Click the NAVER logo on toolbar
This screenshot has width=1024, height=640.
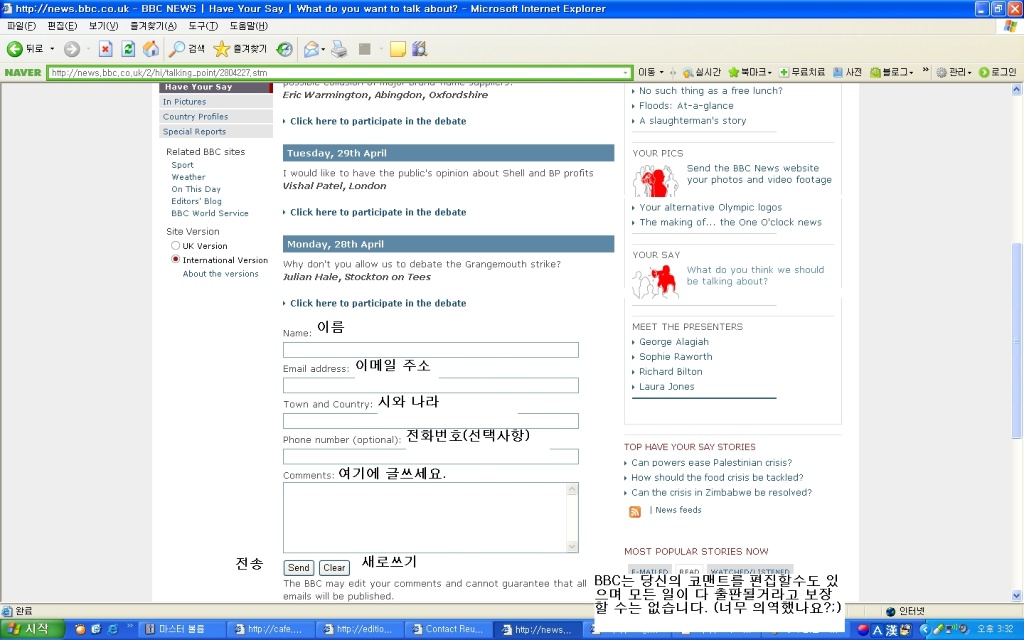pos(23,72)
